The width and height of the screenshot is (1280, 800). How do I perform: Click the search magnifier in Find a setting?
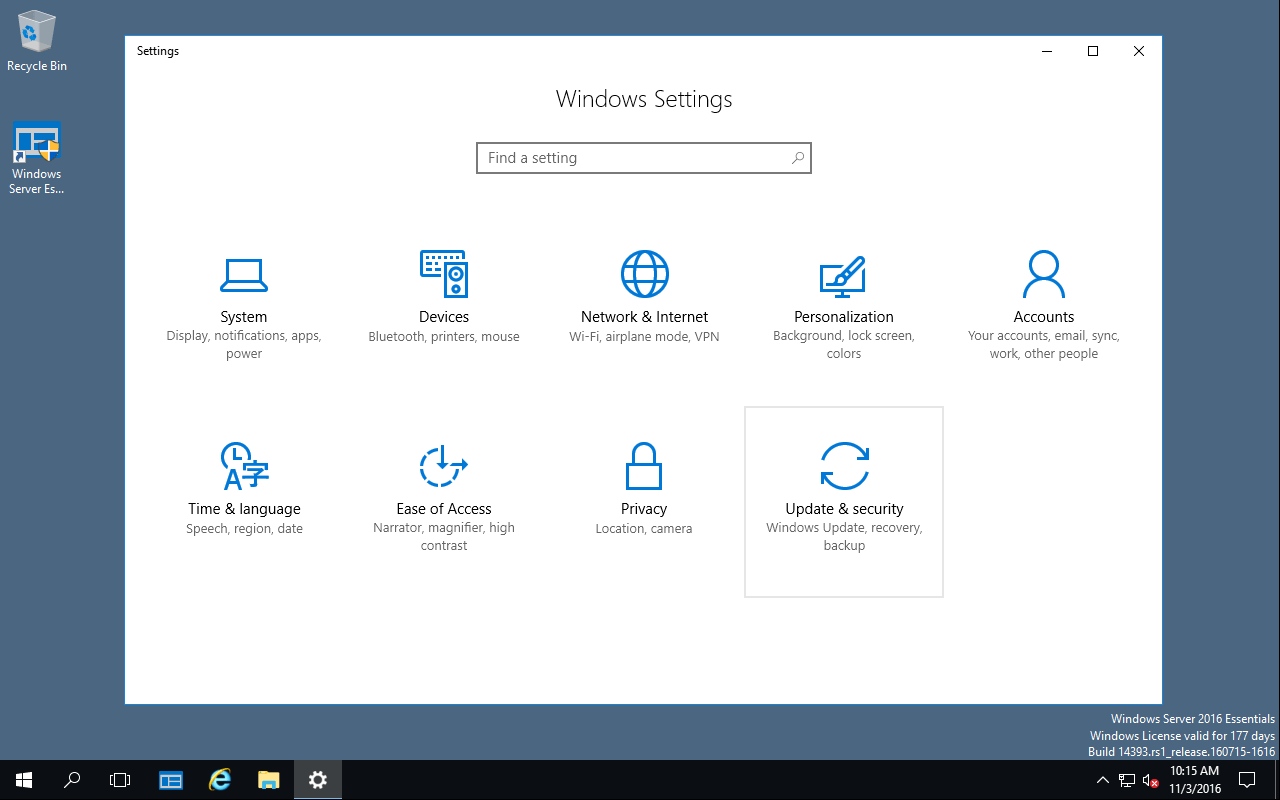(x=797, y=158)
